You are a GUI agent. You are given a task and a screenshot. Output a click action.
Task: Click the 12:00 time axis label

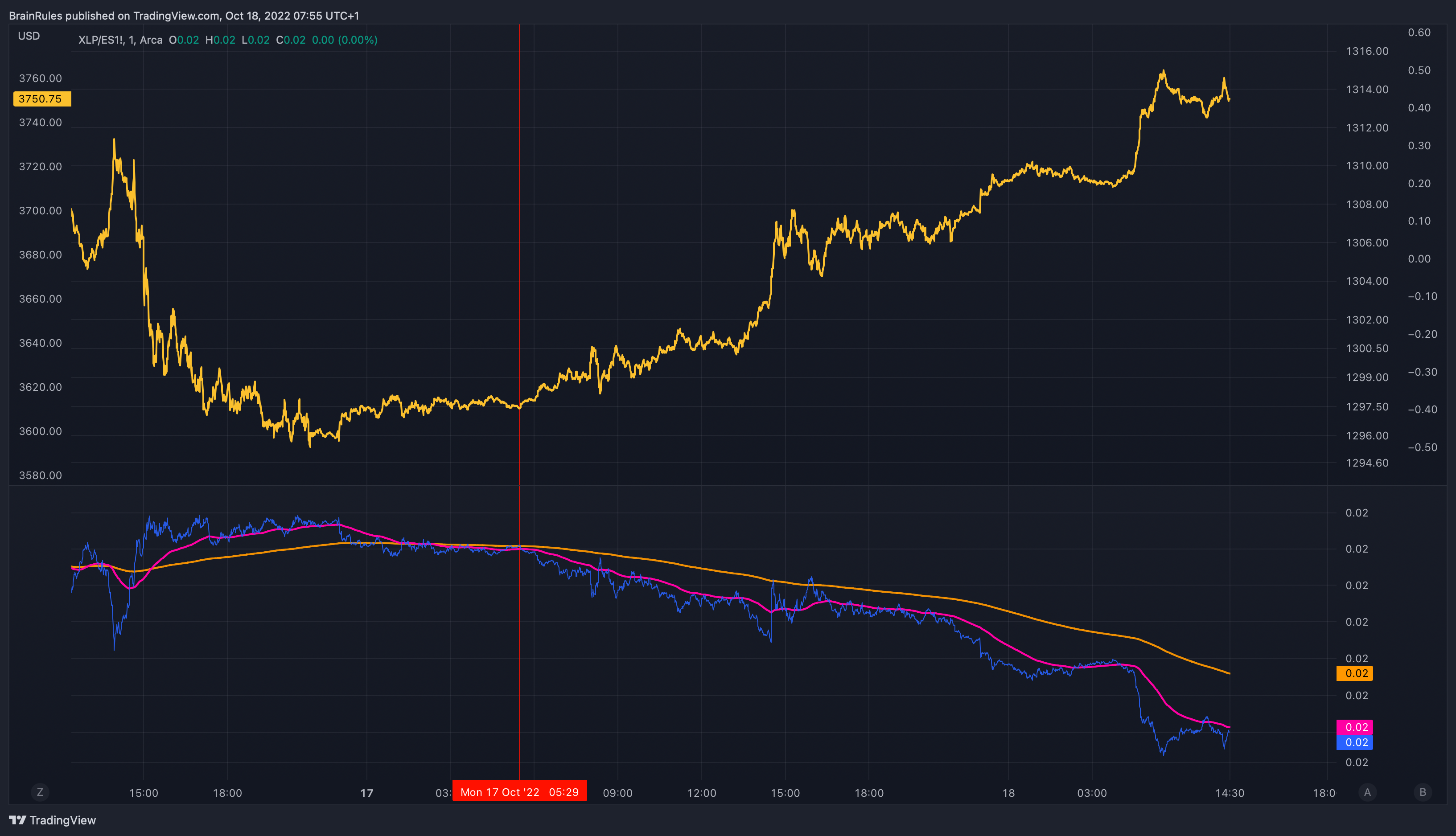701,793
